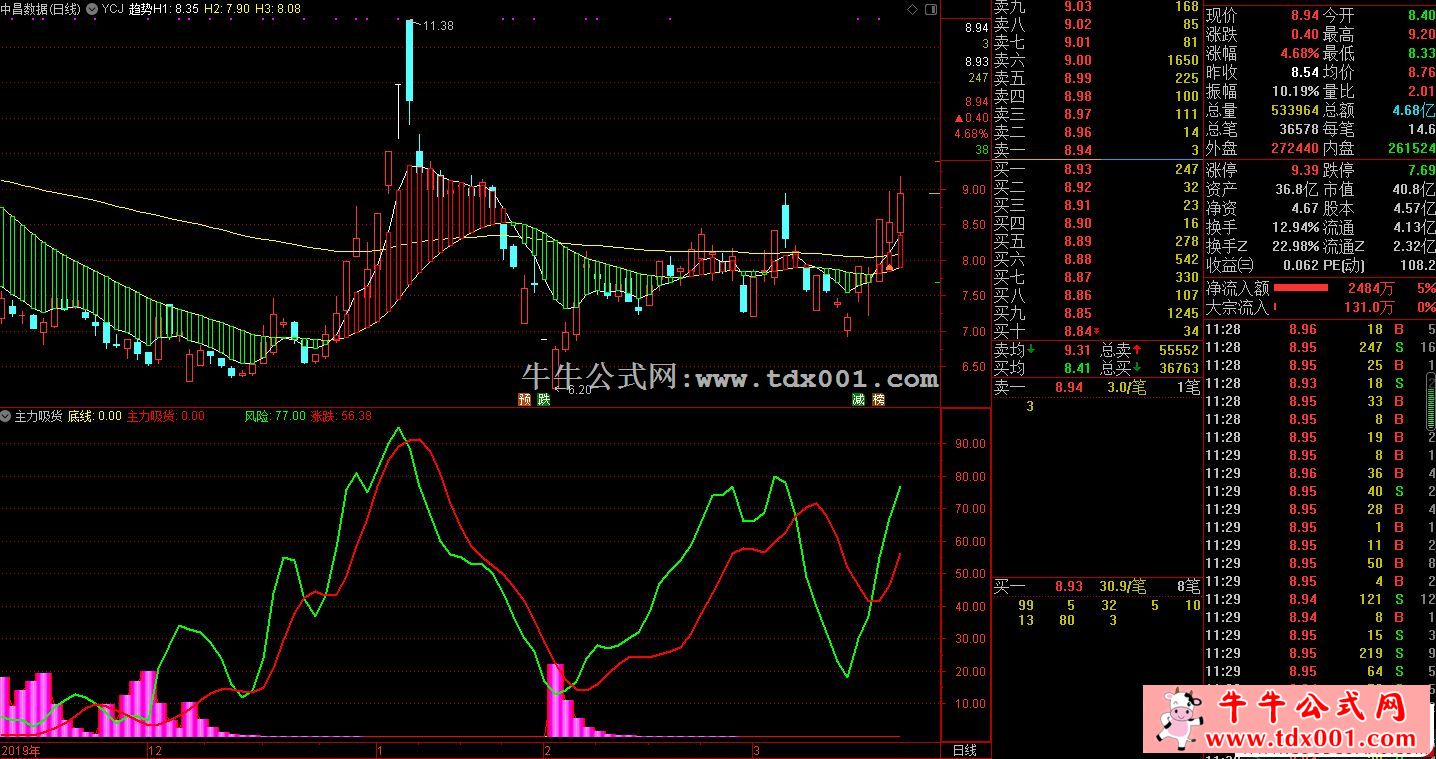Select the 11:29 tick with volume 121
This screenshot has height=759, width=1436.
pos(1320,599)
